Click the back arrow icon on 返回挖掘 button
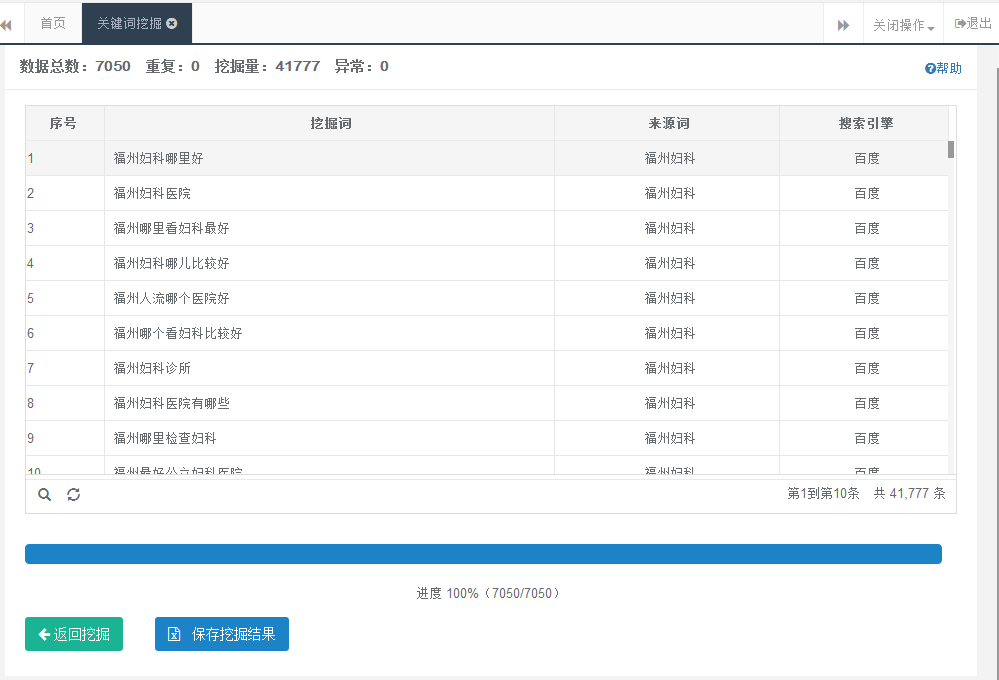 [x=43, y=633]
